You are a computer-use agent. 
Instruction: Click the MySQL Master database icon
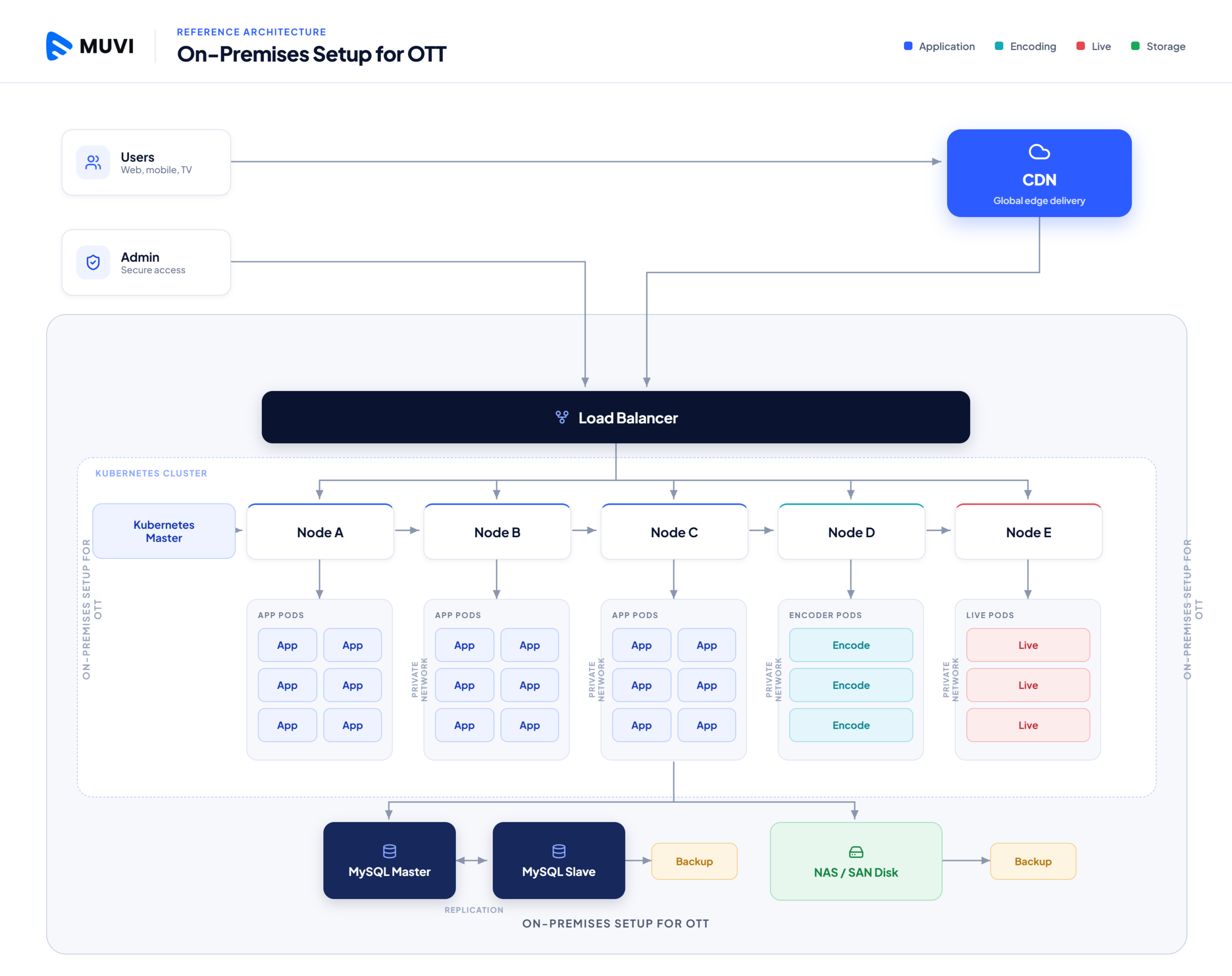(389, 851)
